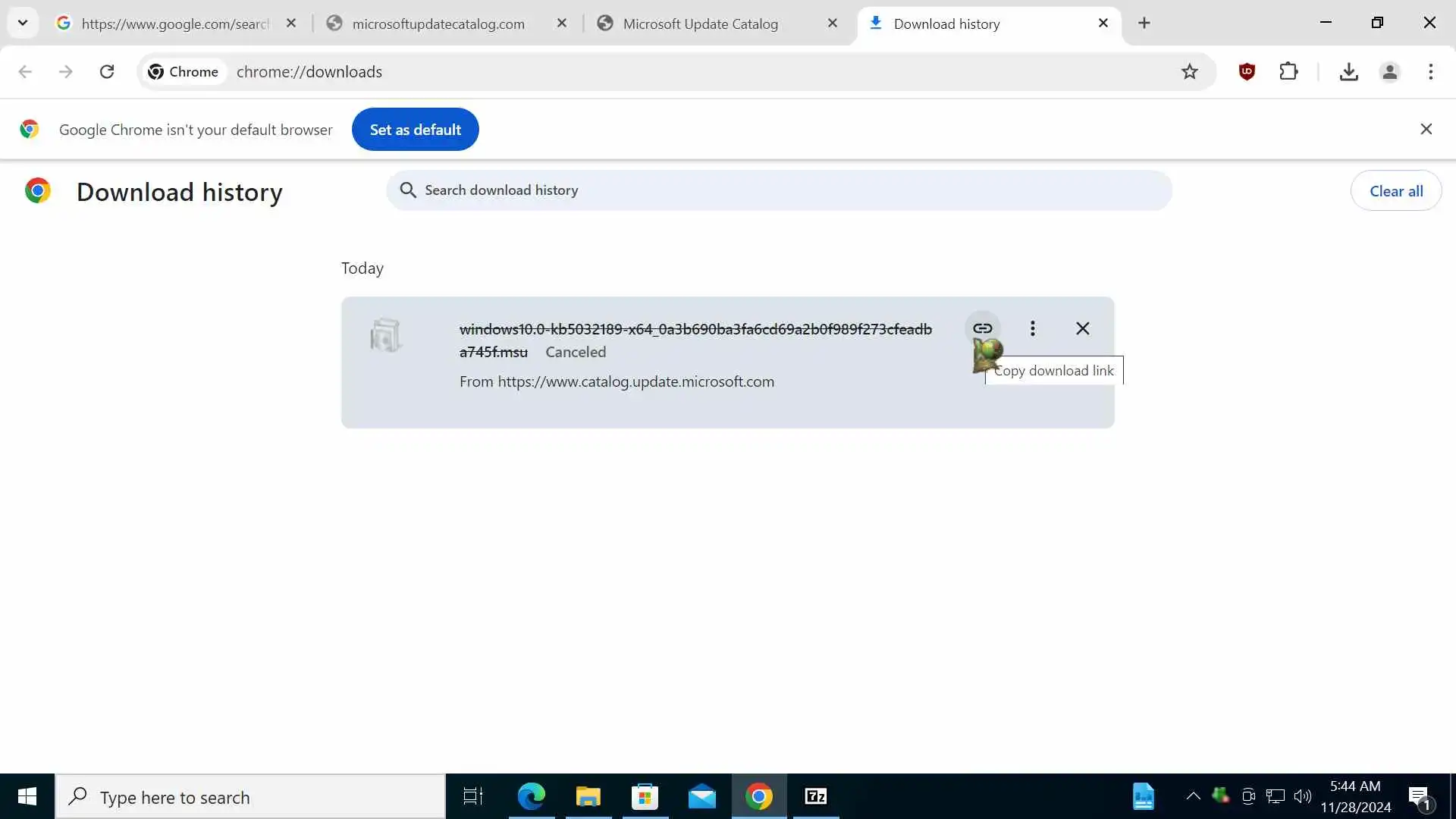
Task: Expand the tab search dropdown arrow
Action: (23, 23)
